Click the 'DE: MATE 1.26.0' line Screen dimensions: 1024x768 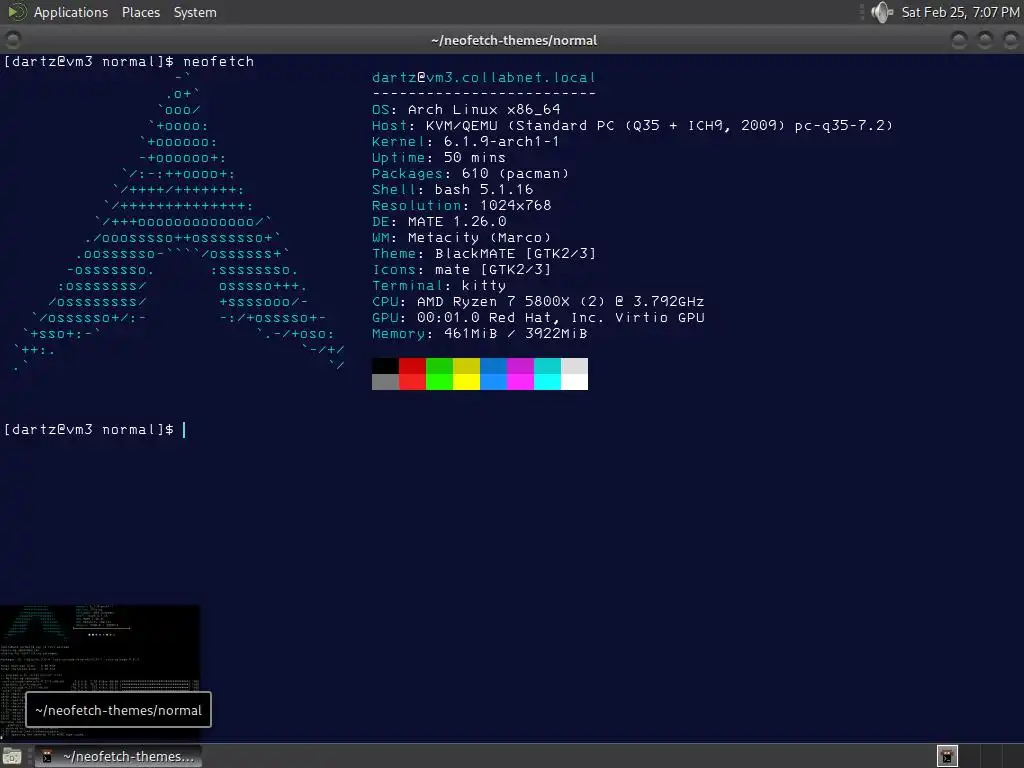click(439, 221)
